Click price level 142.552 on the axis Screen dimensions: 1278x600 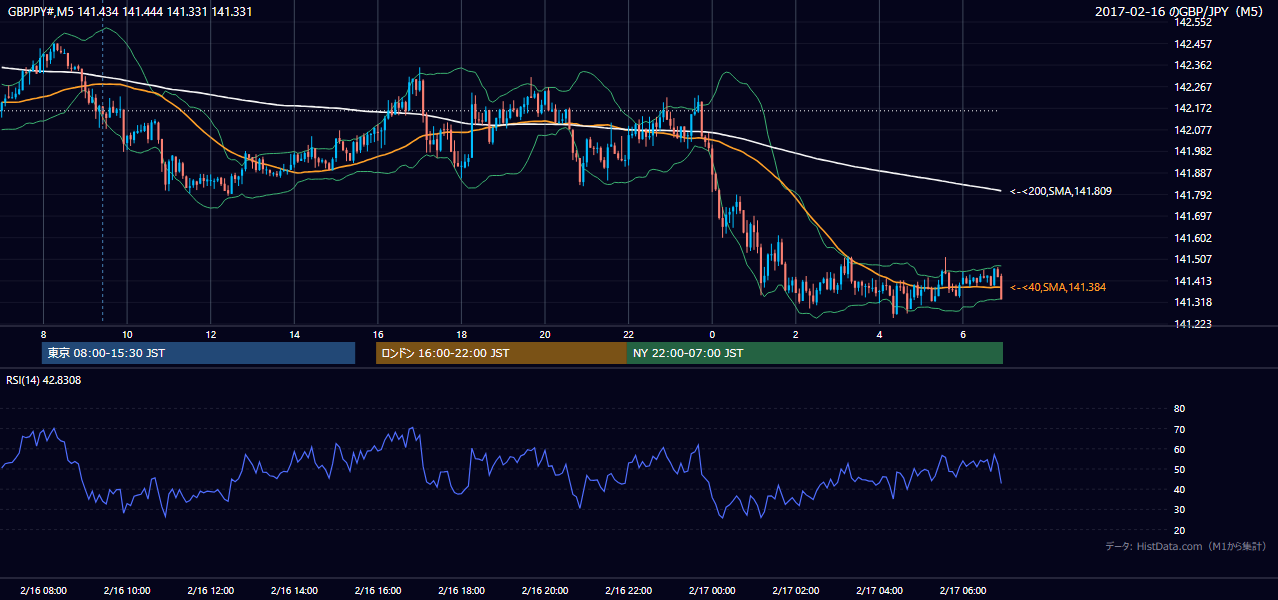(1194, 22)
